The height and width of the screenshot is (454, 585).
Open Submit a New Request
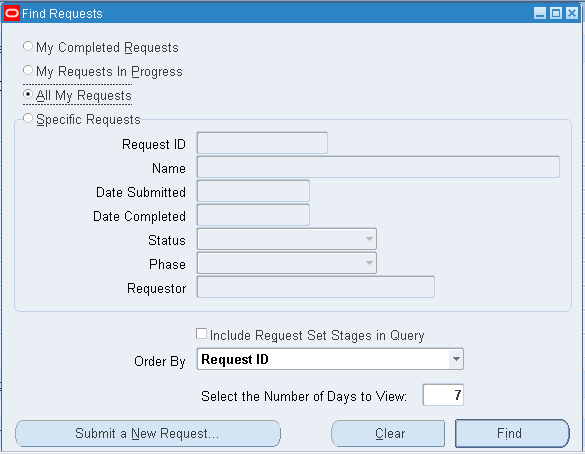coord(148,433)
